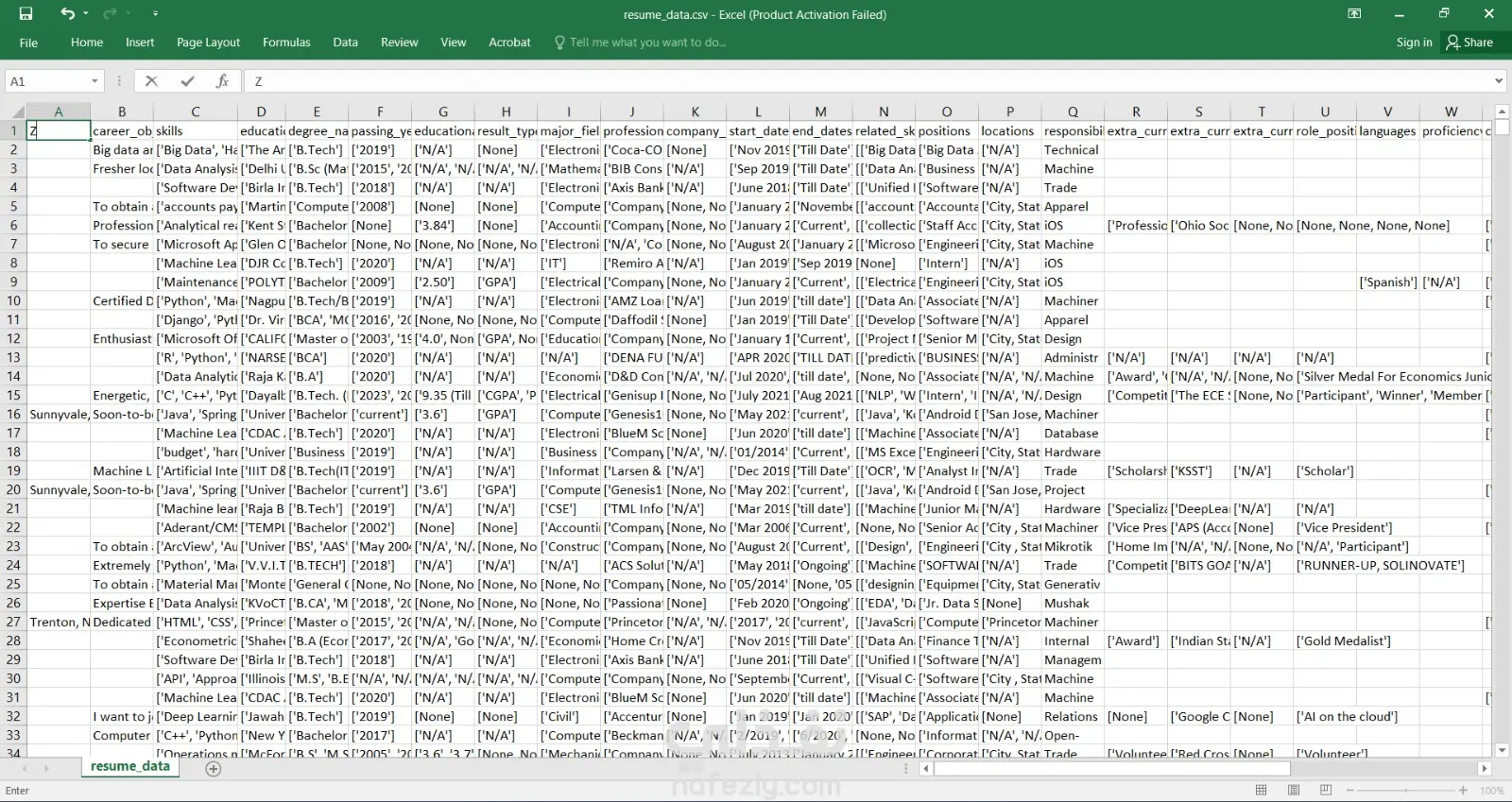The image size is (1512, 802).
Task: Expand the Name Box dropdown arrow
Action: pos(94,81)
